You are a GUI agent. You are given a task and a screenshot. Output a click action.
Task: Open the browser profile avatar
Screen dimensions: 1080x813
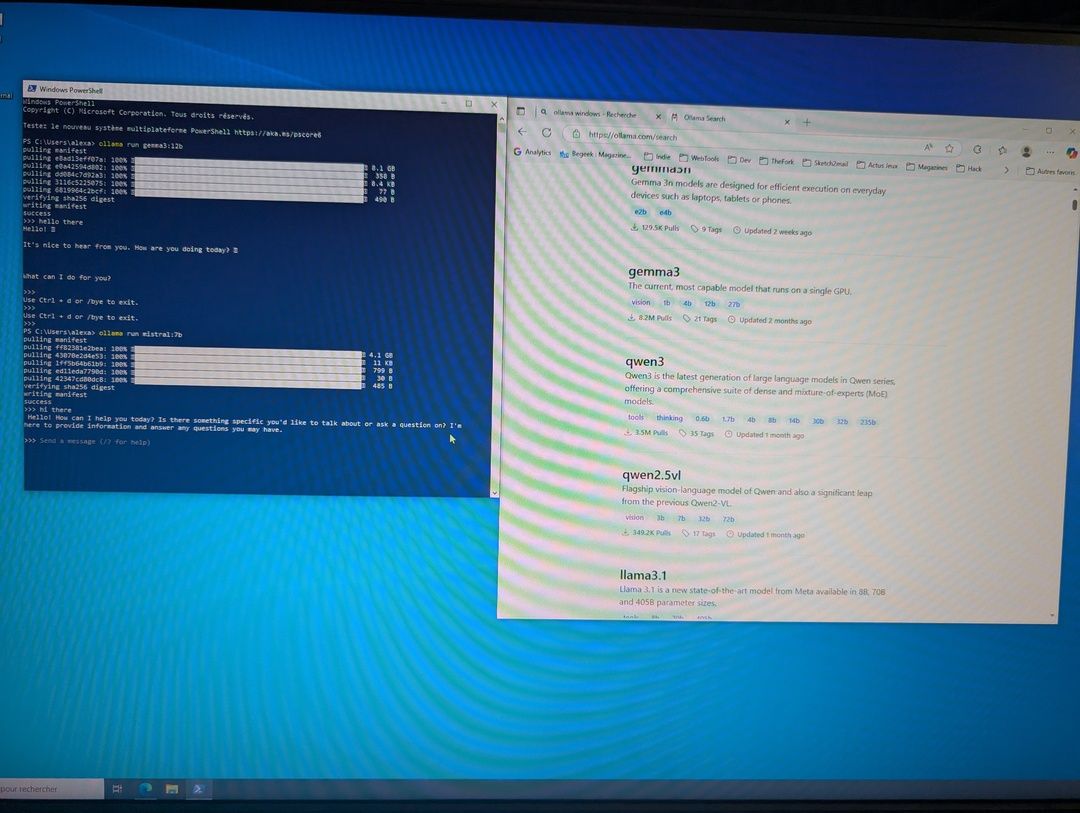click(x=1026, y=151)
